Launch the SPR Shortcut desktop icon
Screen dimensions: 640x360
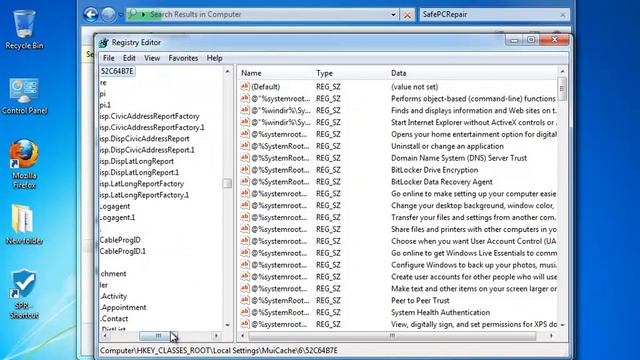[x=24, y=294]
